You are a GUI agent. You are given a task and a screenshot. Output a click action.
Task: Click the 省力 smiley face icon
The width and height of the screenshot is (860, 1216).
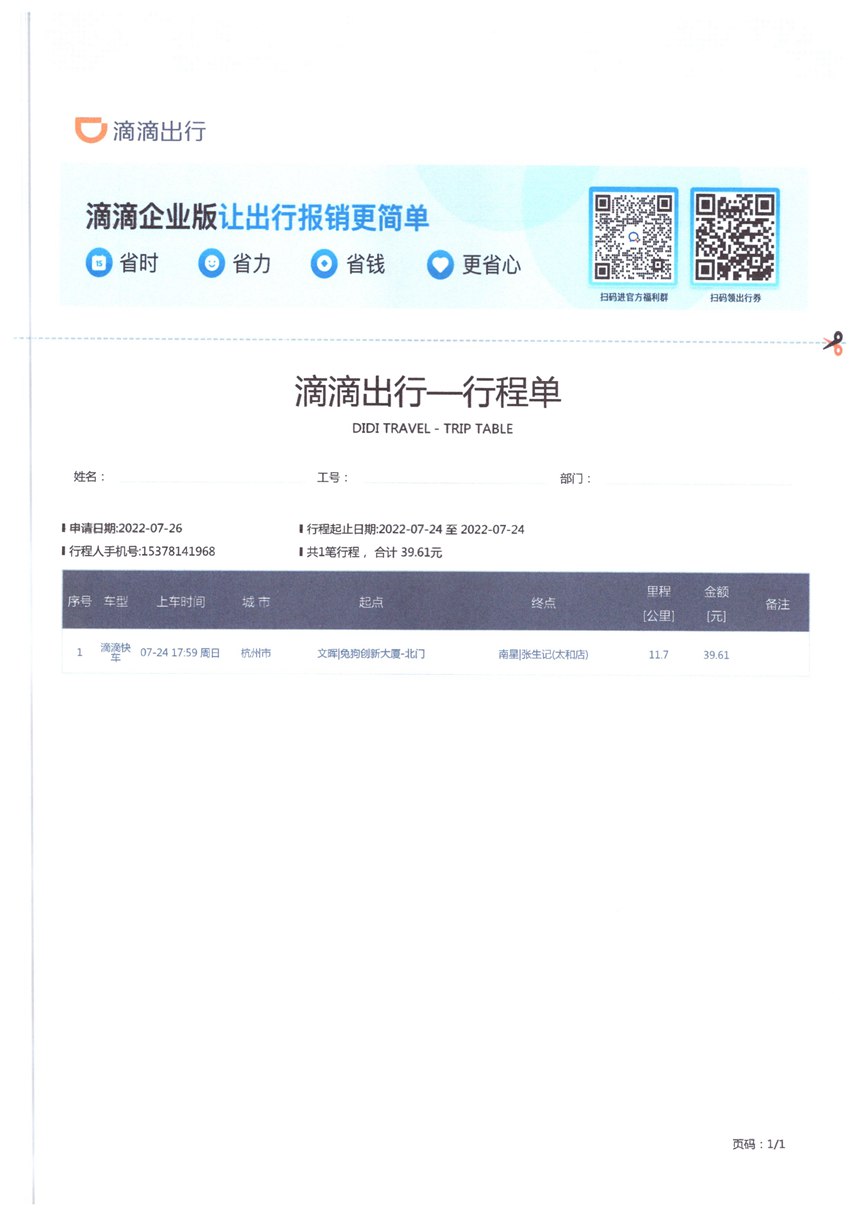coord(211,264)
